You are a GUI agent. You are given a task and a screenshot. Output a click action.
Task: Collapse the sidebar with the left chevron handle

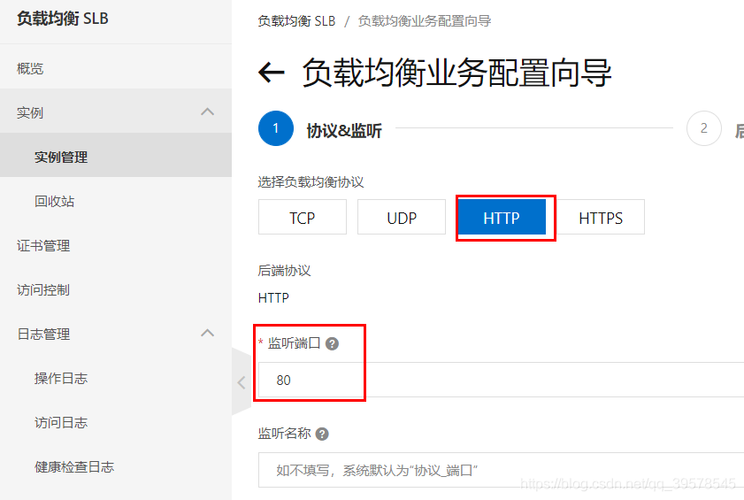click(x=242, y=382)
